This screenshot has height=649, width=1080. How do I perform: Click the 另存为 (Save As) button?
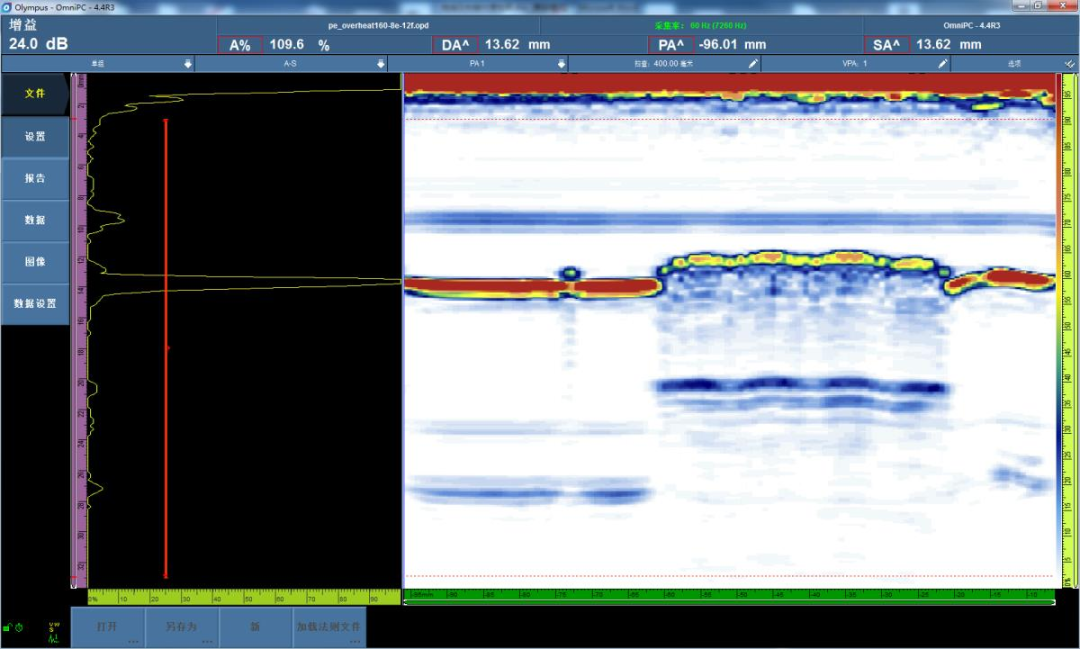click(181, 627)
